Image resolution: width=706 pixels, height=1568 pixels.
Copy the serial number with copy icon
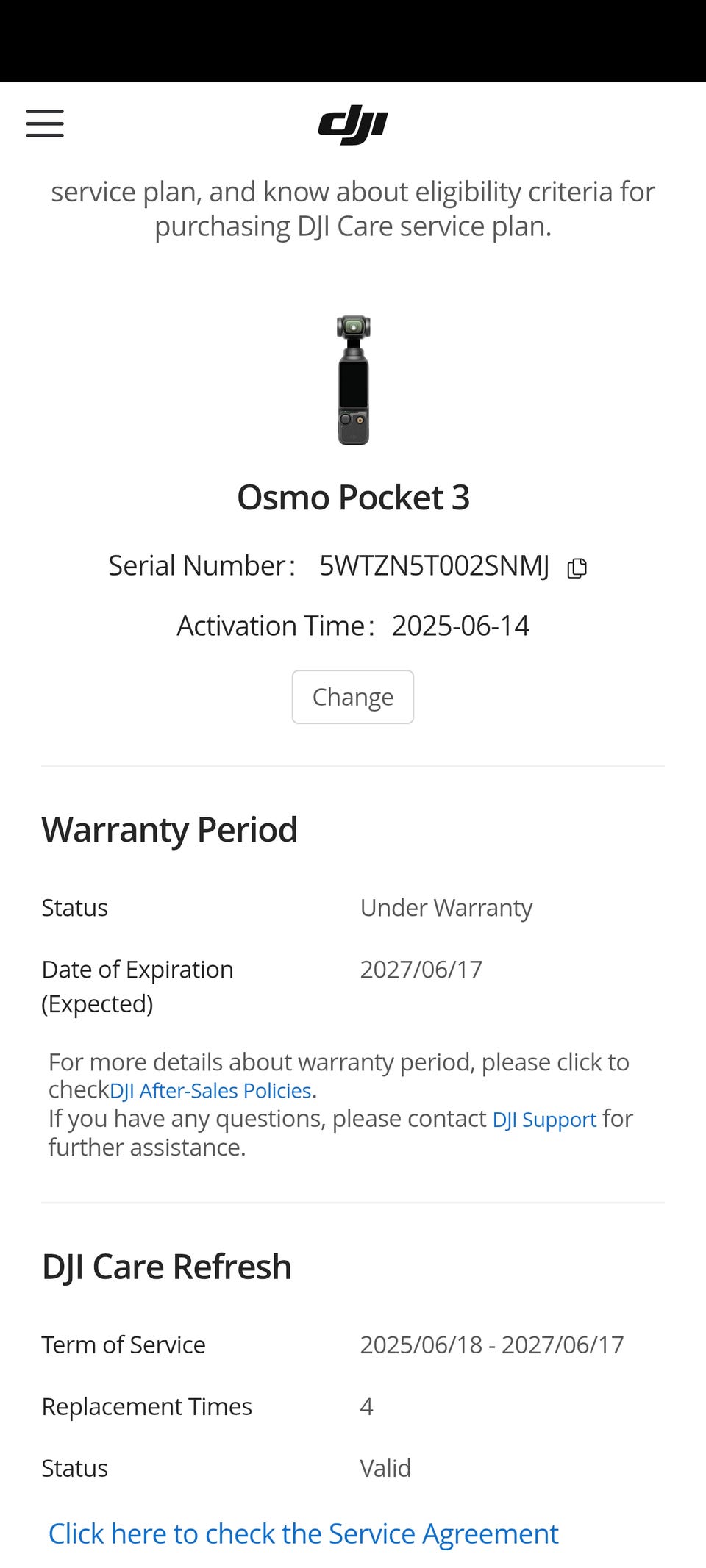point(577,568)
